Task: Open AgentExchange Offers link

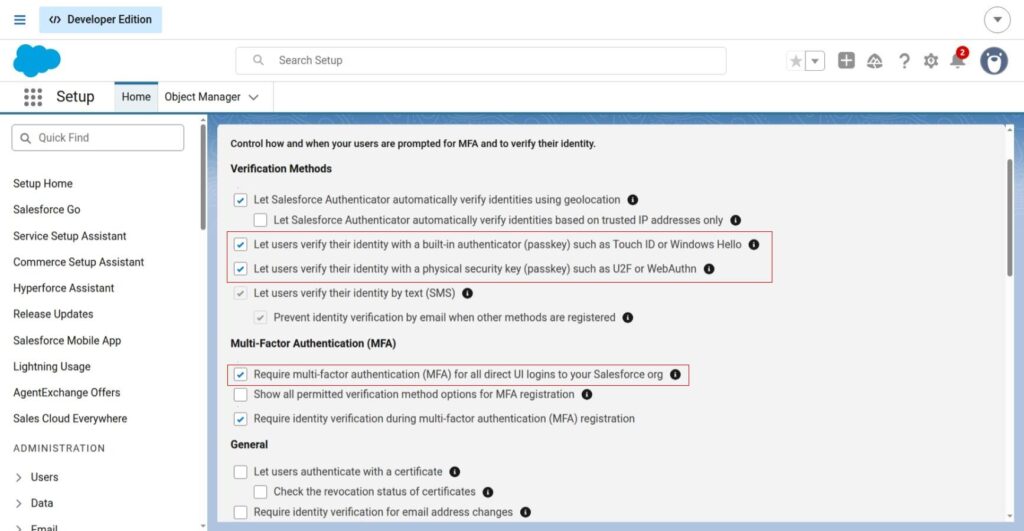Action: 67,393
